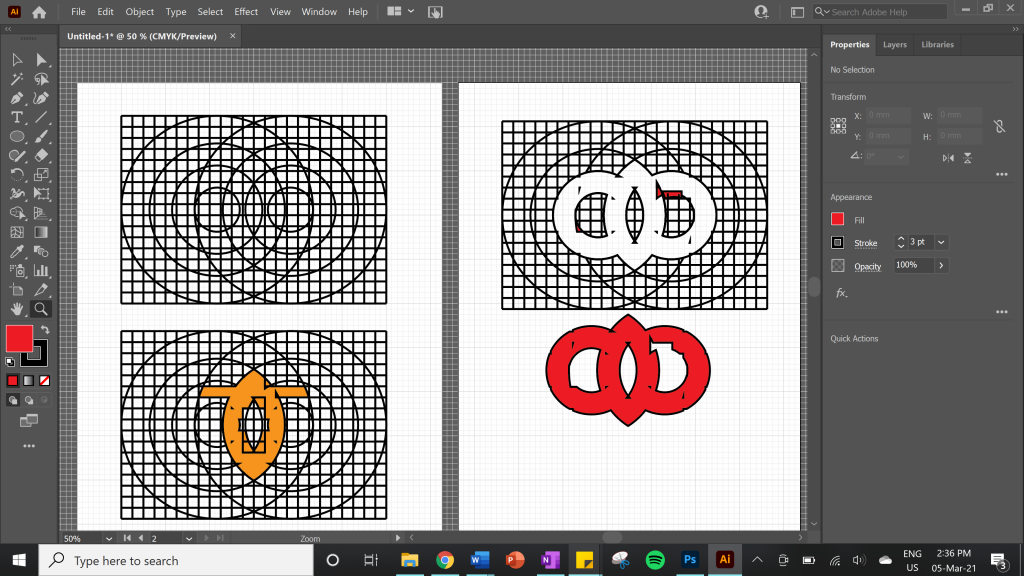Open the Window menu

tap(319, 12)
